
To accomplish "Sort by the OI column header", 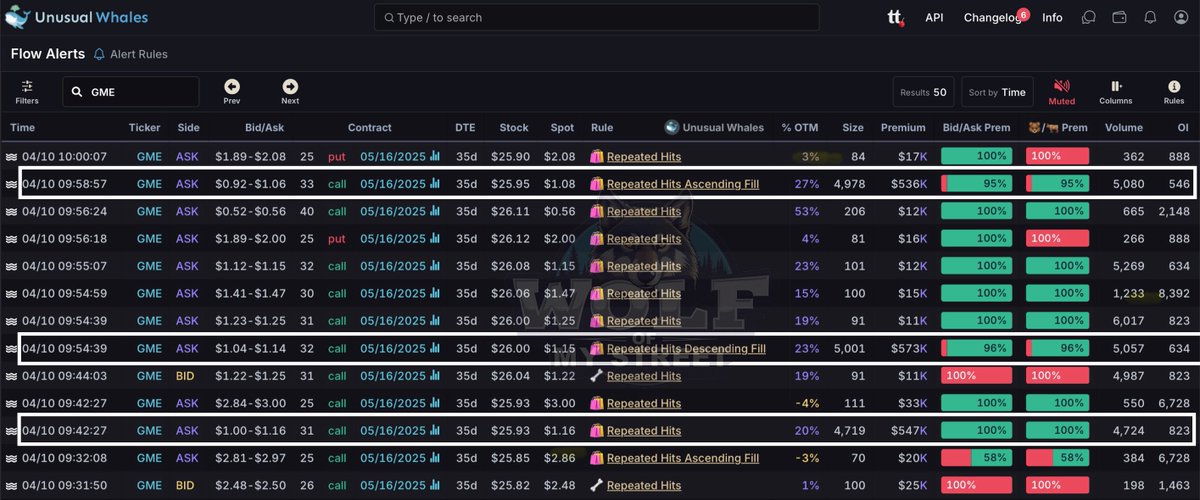I will (1182, 128).
